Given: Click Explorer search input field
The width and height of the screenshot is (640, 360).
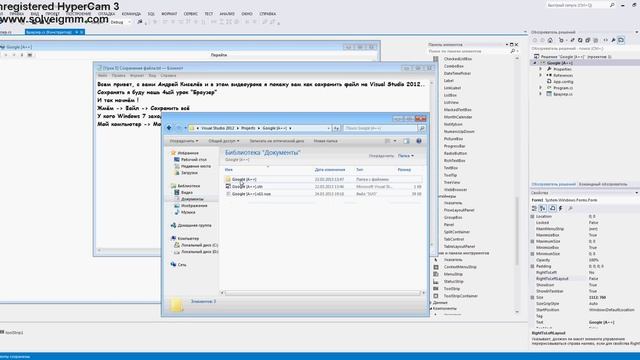Looking at the screenshot, I should (380, 129).
